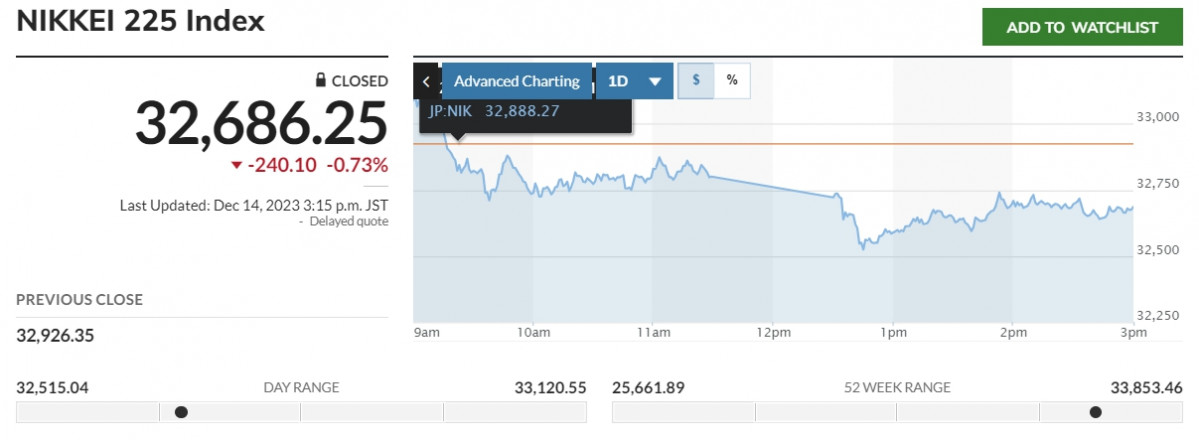Switch chart to percent mode
1199x440 pixels.
pos(732,80)
